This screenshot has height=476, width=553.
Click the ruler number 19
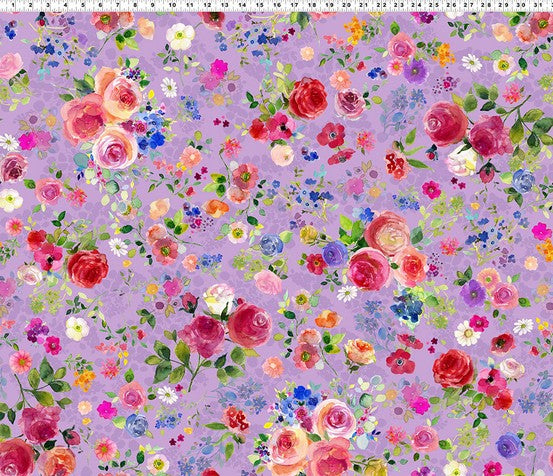pos(329,5)
